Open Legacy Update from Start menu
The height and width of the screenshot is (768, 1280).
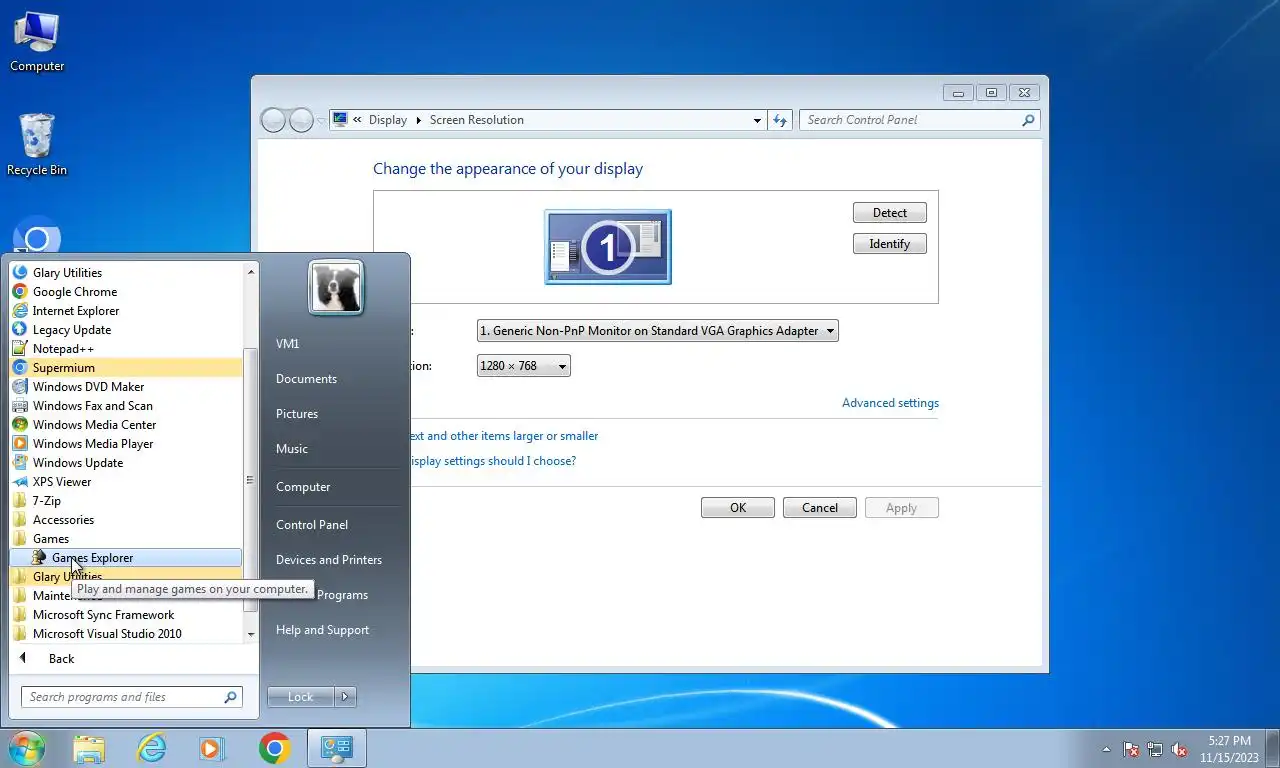point(126,329)
